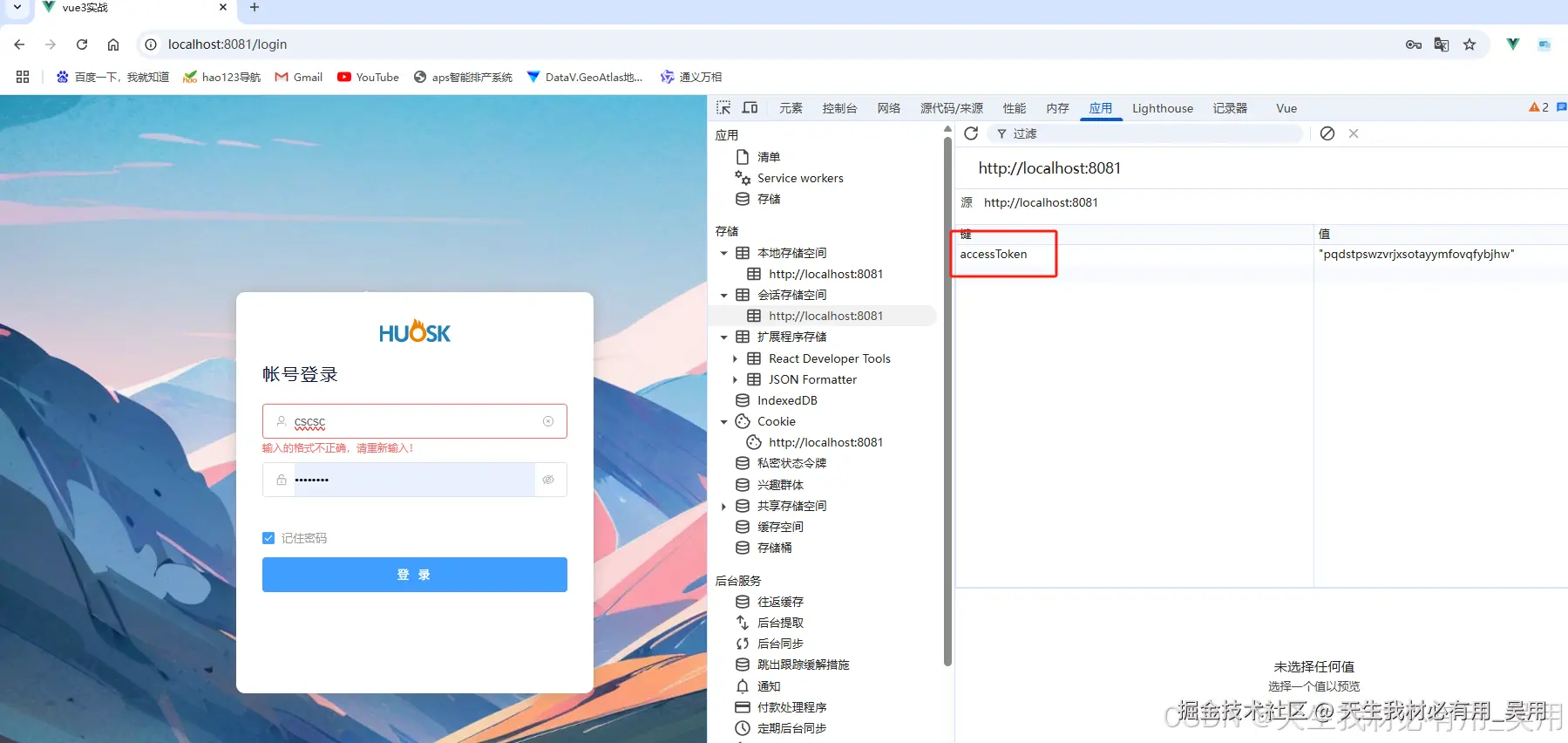Viewport: 1568px width, 743px height.
Task: Click the username input field
Action: click(x=415, y=421)
